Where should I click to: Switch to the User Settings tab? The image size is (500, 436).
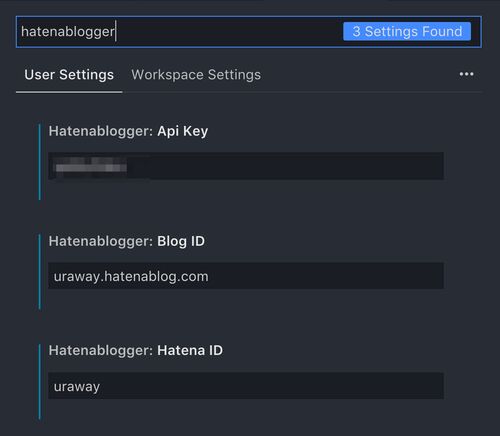tap(69, 75)
